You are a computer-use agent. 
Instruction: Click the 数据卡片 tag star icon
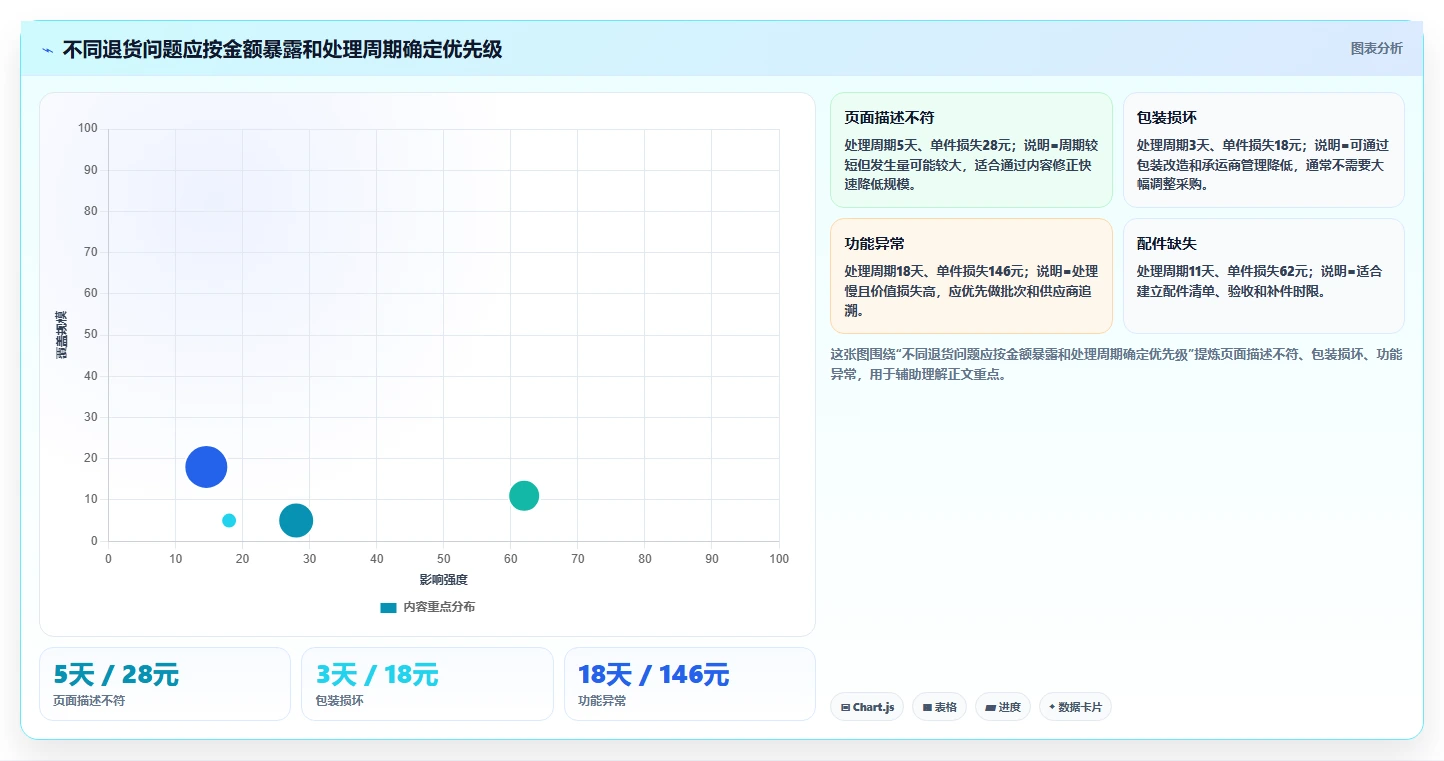[1052, 707]
